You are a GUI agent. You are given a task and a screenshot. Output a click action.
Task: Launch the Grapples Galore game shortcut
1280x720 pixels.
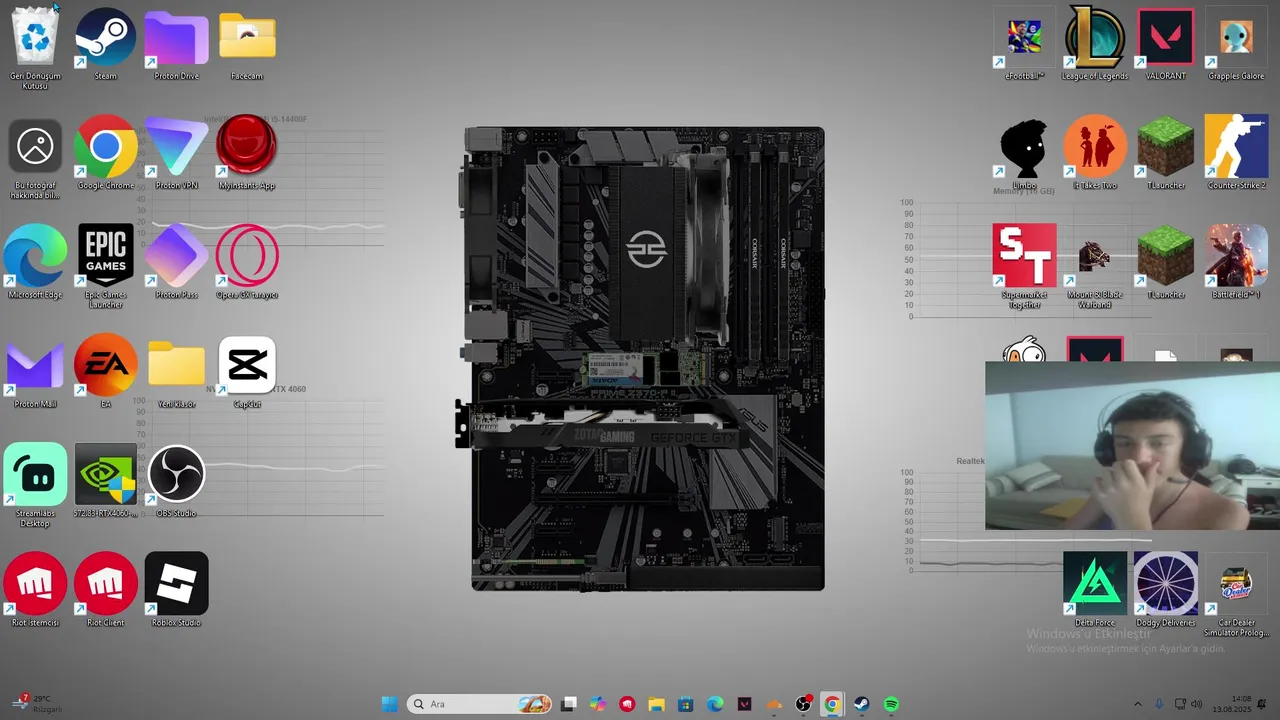1236,44
